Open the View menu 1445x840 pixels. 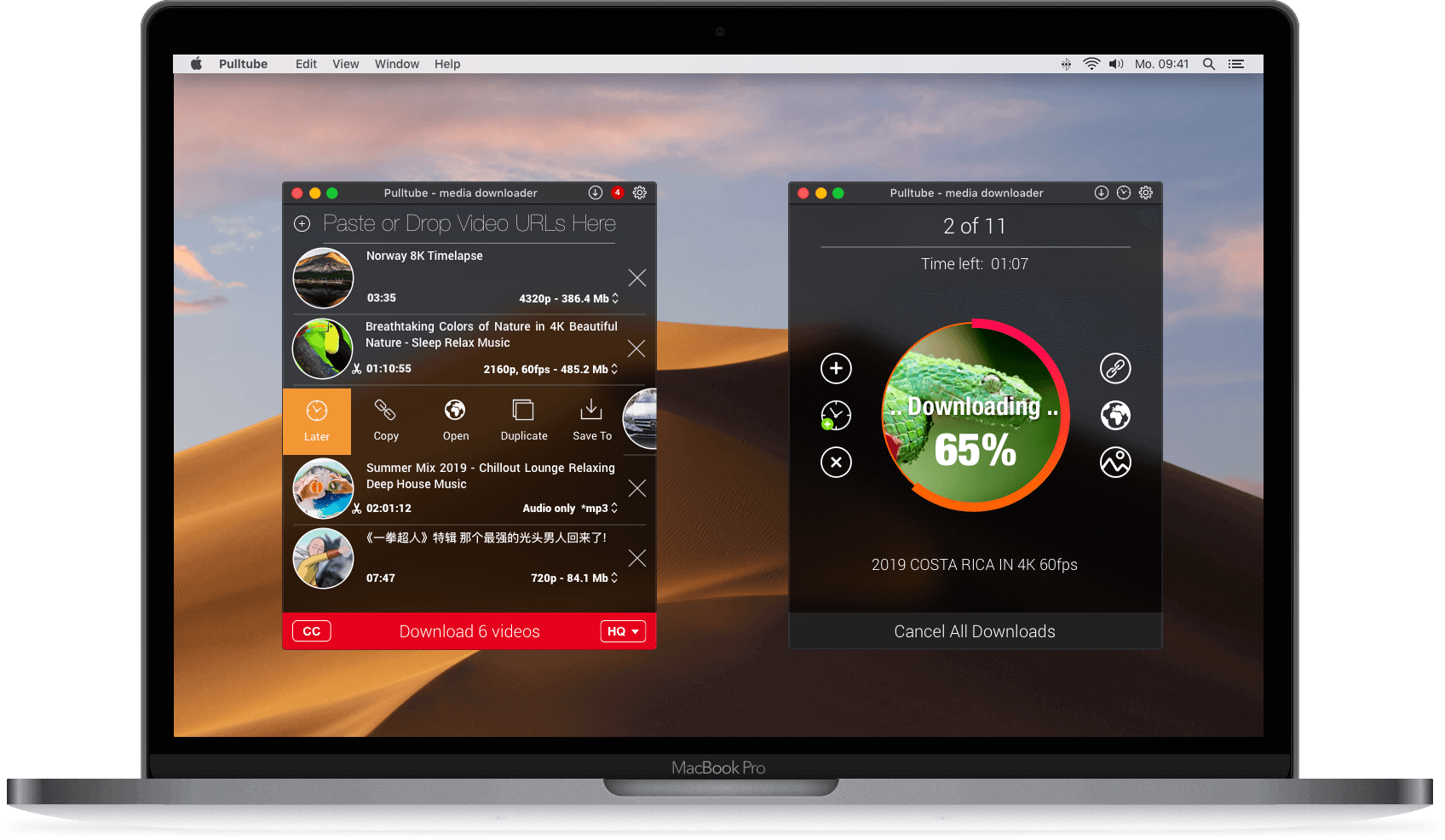click(345, 64)
